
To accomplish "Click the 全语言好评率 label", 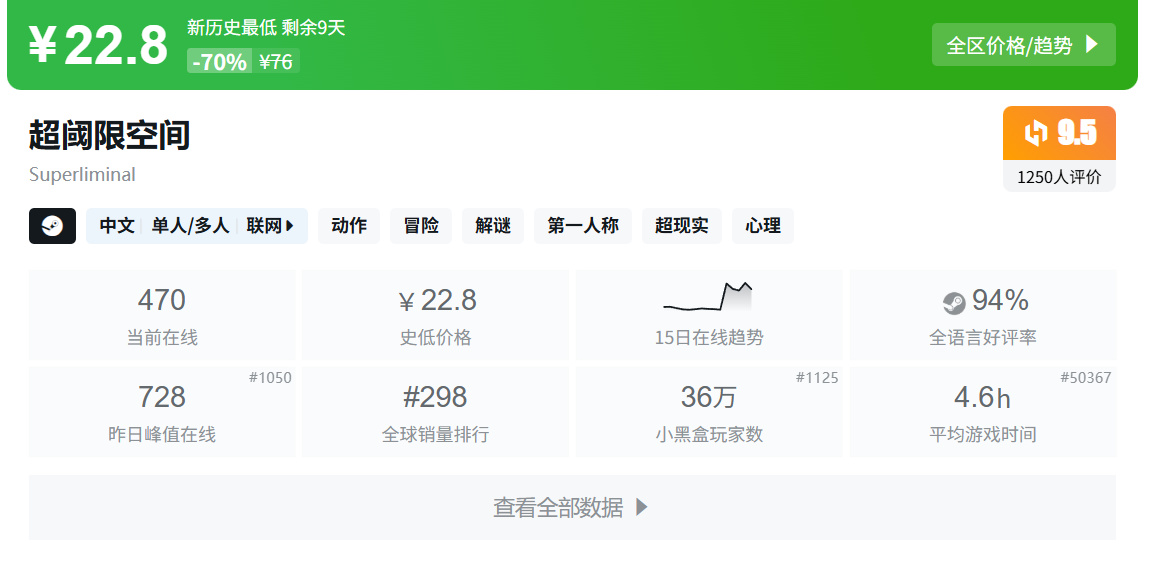I will coord(983,338).
